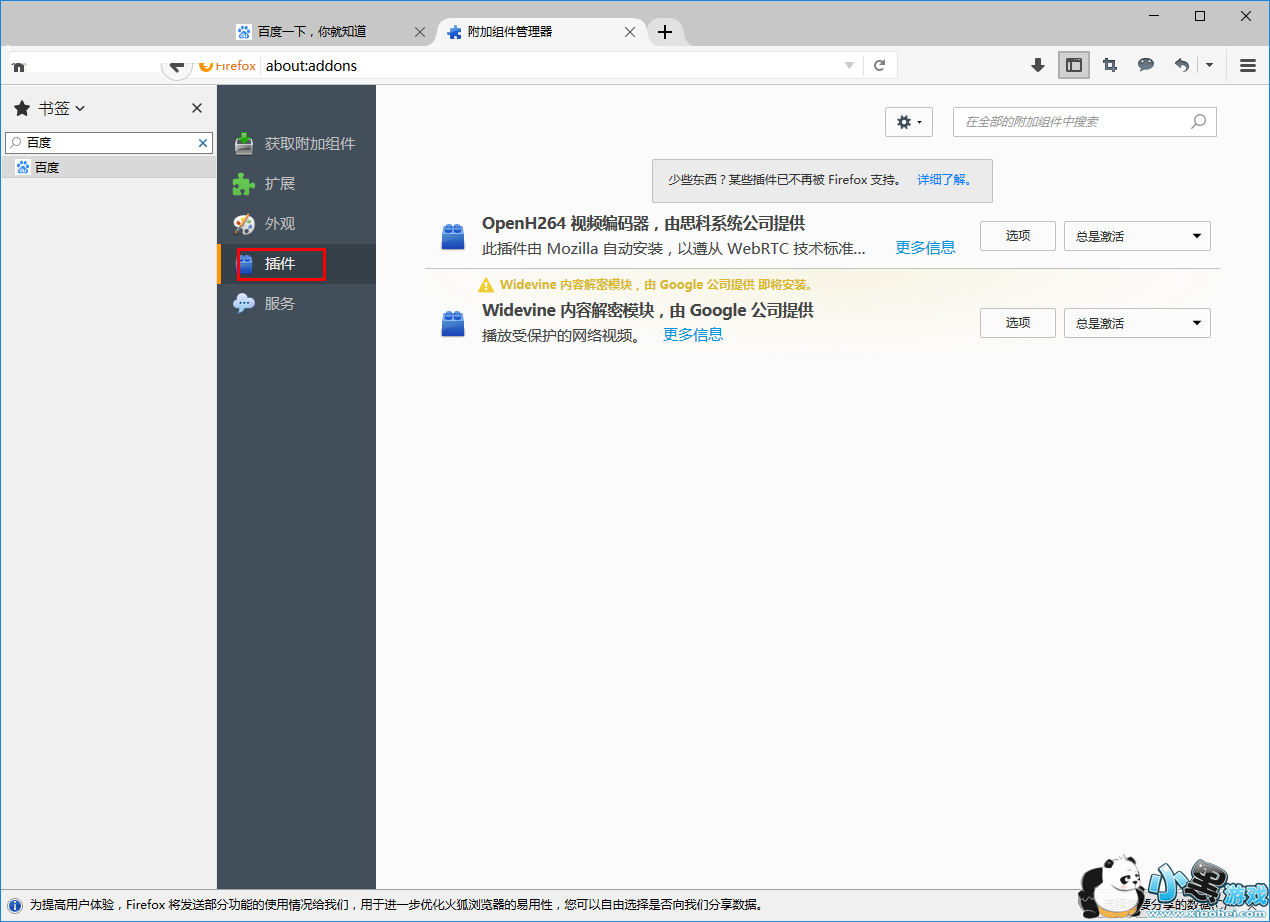The height and width of the screenshot is (922, 1270).
Task: Open the gear tools menu for addons
Action: point(909,122)
